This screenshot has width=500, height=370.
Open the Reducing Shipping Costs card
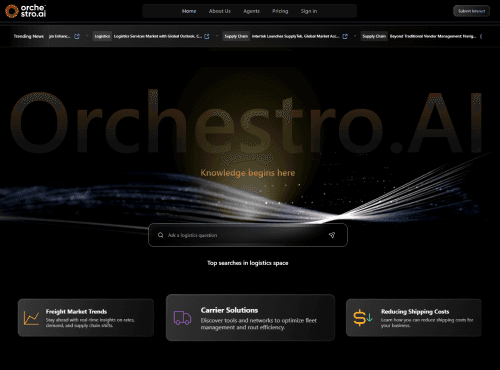click(414, 318)
